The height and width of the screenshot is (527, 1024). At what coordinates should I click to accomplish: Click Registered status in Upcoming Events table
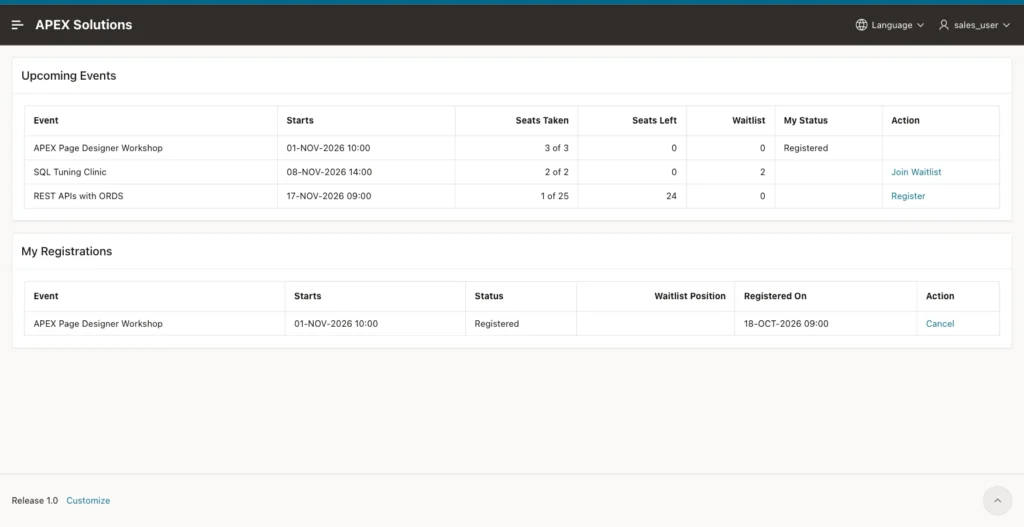(x=806, y=148)
